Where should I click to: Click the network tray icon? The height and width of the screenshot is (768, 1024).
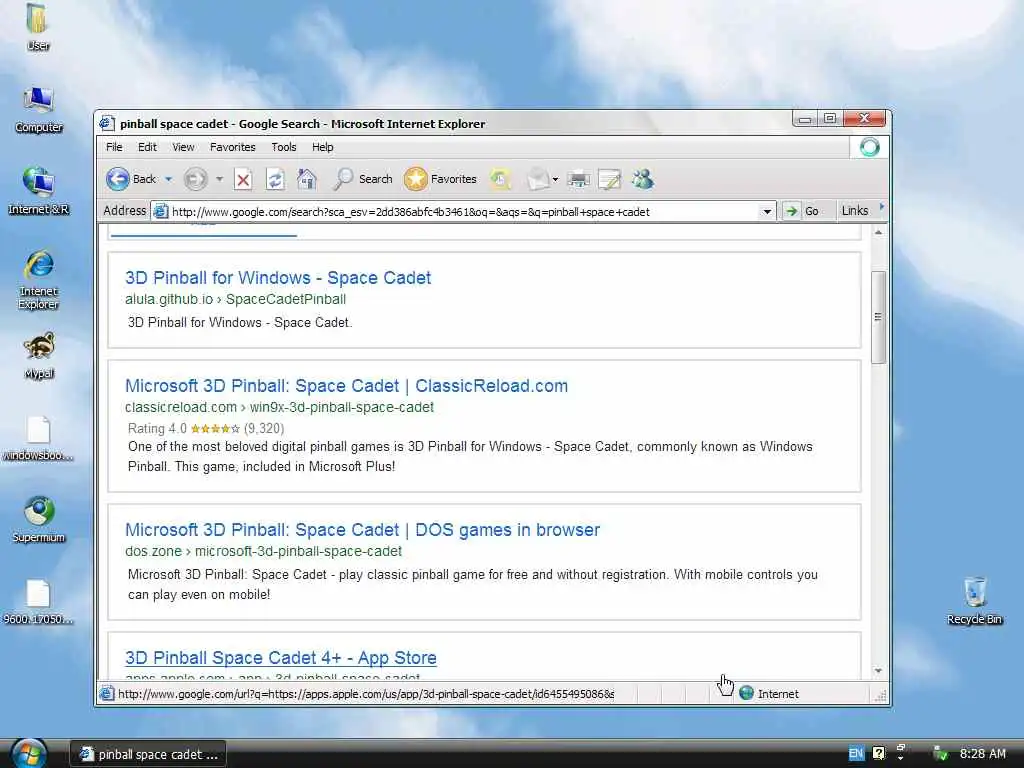pyautogui.click(x=940, y=754)
